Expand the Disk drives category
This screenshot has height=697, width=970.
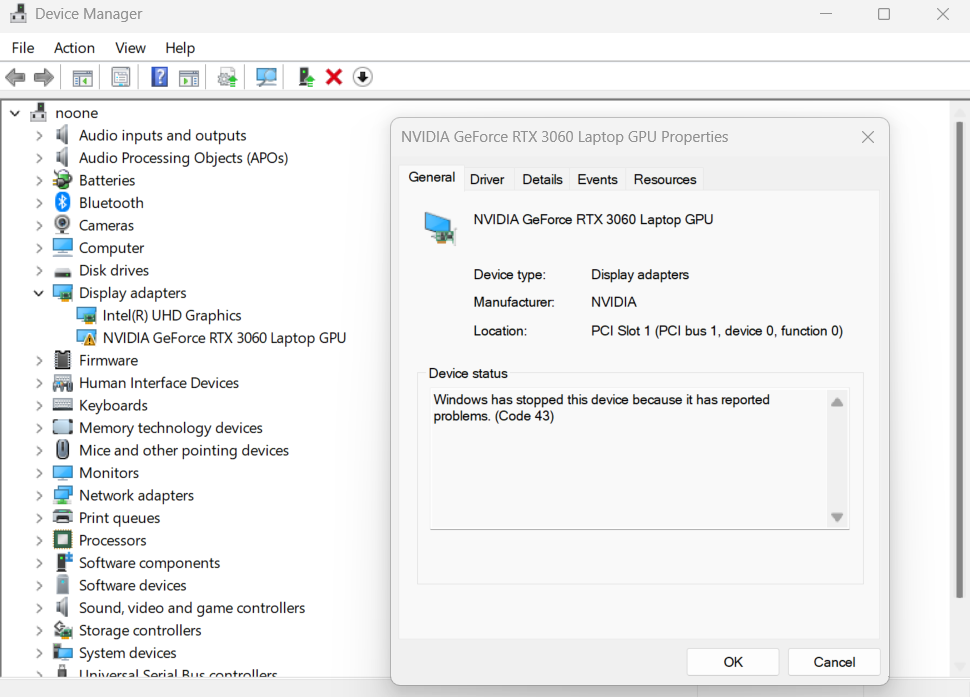[x=39, y=270]
